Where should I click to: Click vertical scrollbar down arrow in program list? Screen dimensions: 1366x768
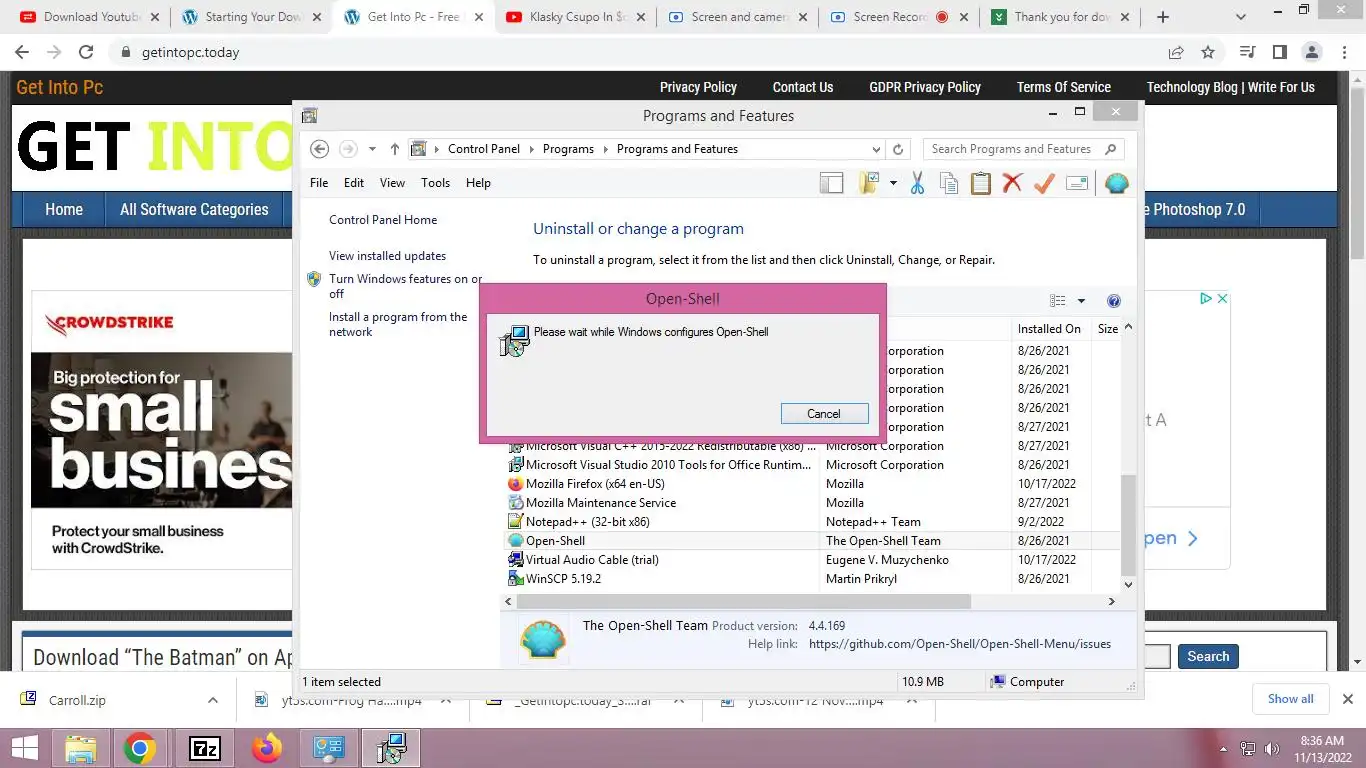pyautogui.click(x=1128, y=585)
